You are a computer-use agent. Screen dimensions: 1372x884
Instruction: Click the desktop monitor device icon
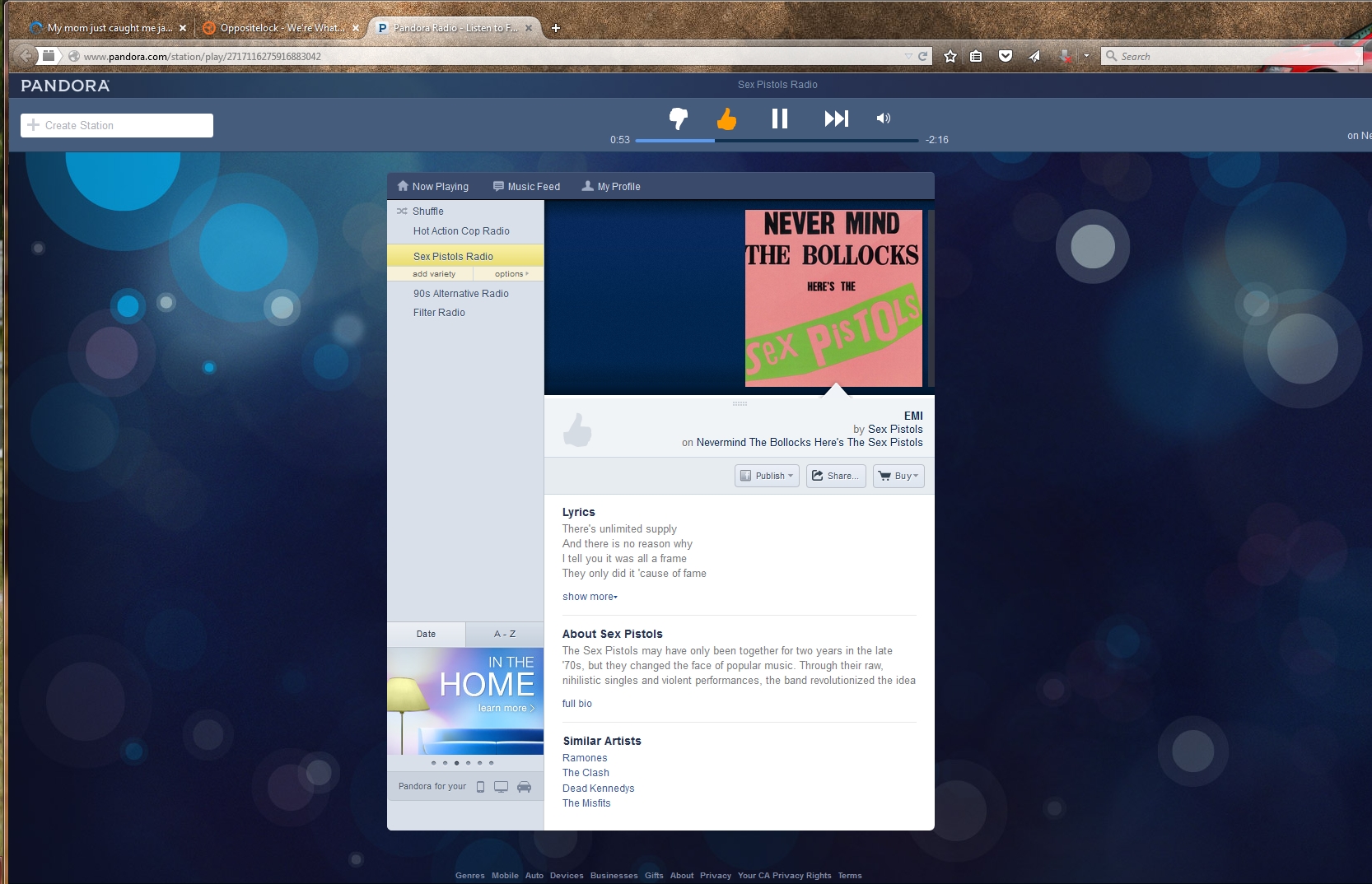[x=501, y=787]
